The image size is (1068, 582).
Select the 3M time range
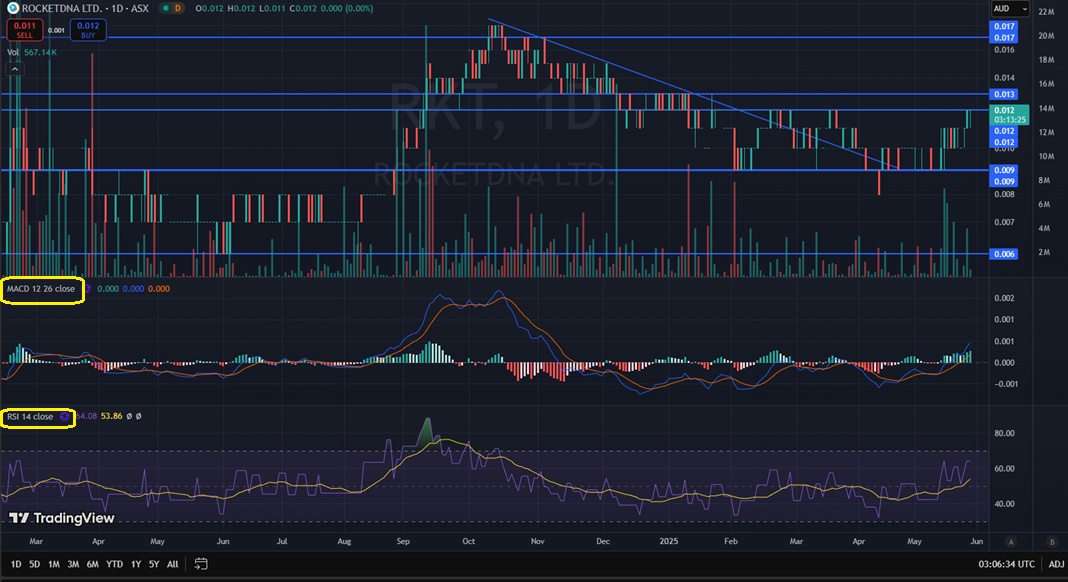pos(73,564)
